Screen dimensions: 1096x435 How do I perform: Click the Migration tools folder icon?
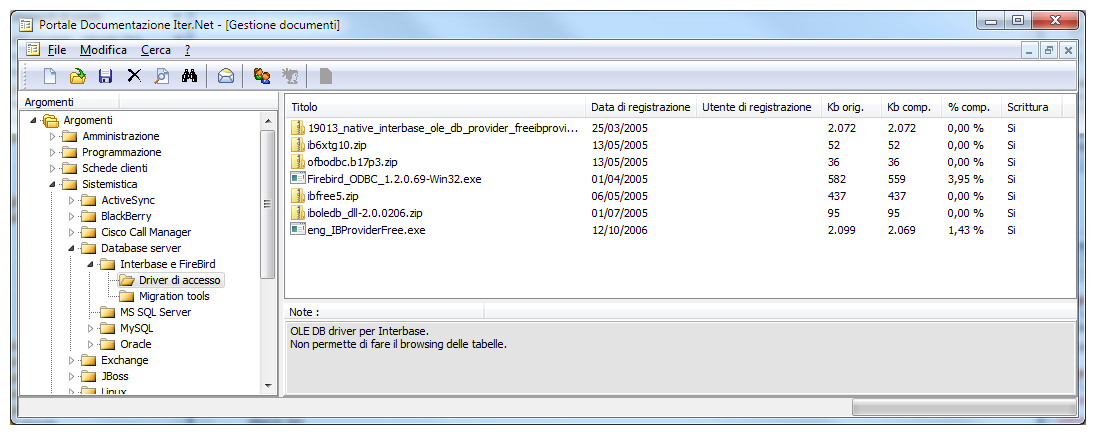(x=127, y=297)
